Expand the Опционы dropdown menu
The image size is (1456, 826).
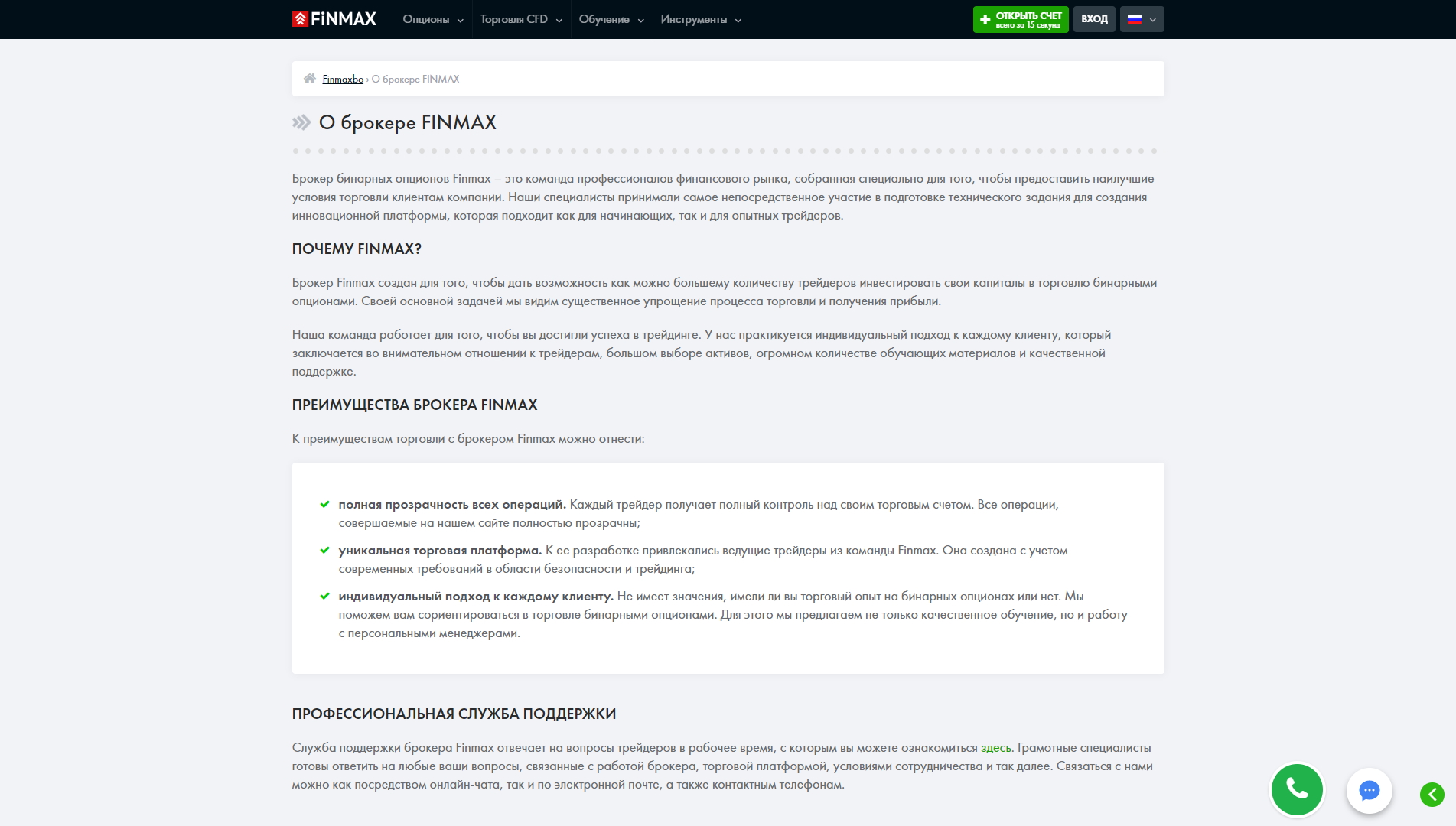point(433,20)
